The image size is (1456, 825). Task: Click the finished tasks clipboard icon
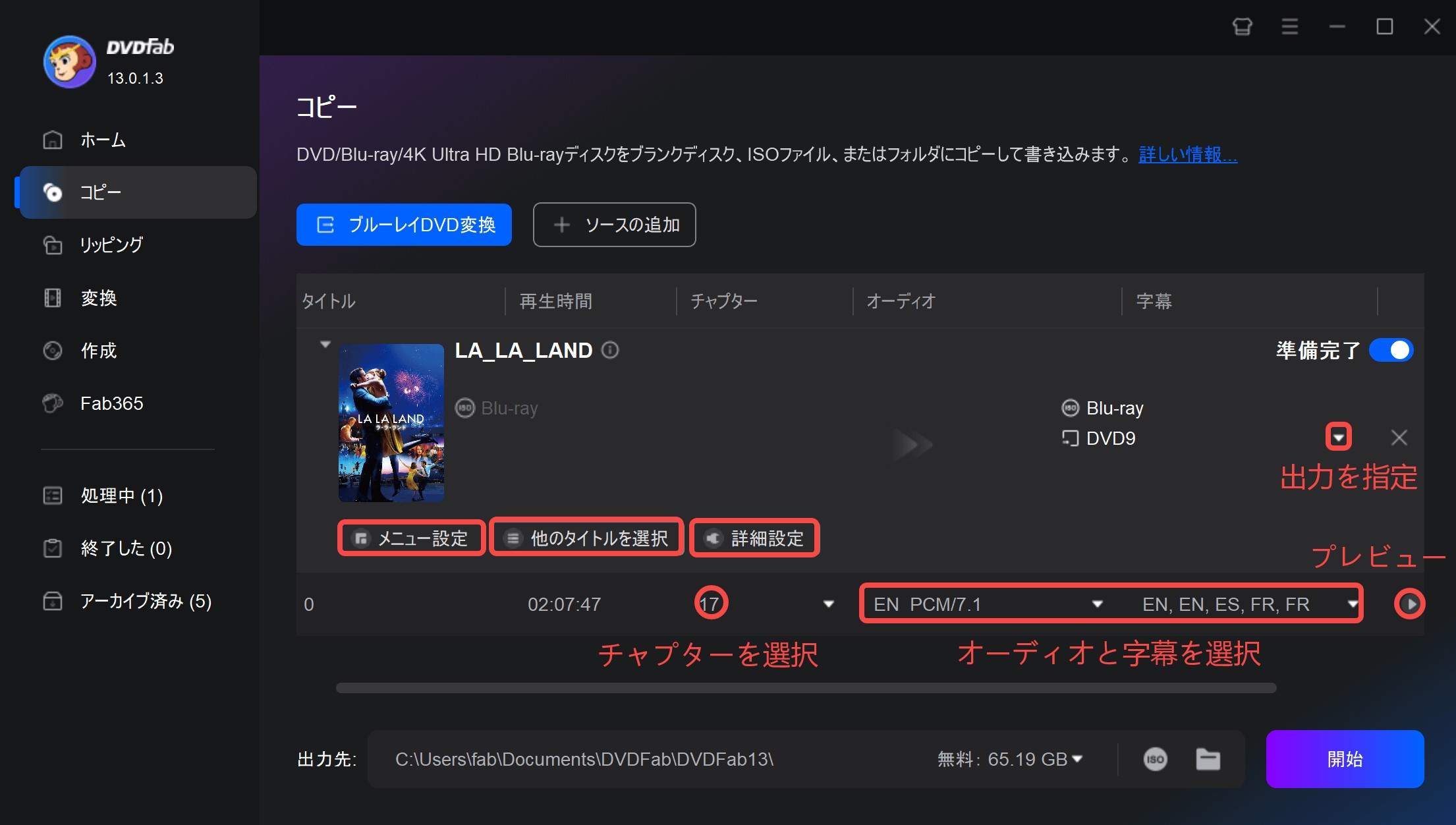tap(53, 548)
